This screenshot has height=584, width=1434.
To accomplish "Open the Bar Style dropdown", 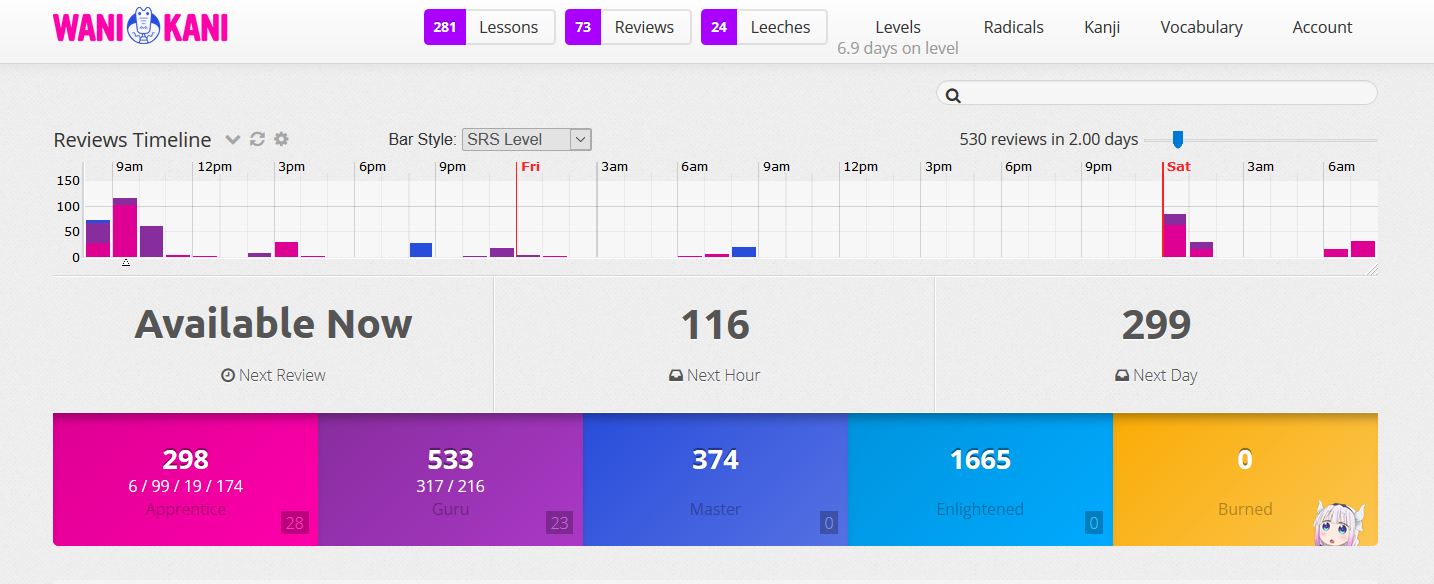I will coord(527,139).
